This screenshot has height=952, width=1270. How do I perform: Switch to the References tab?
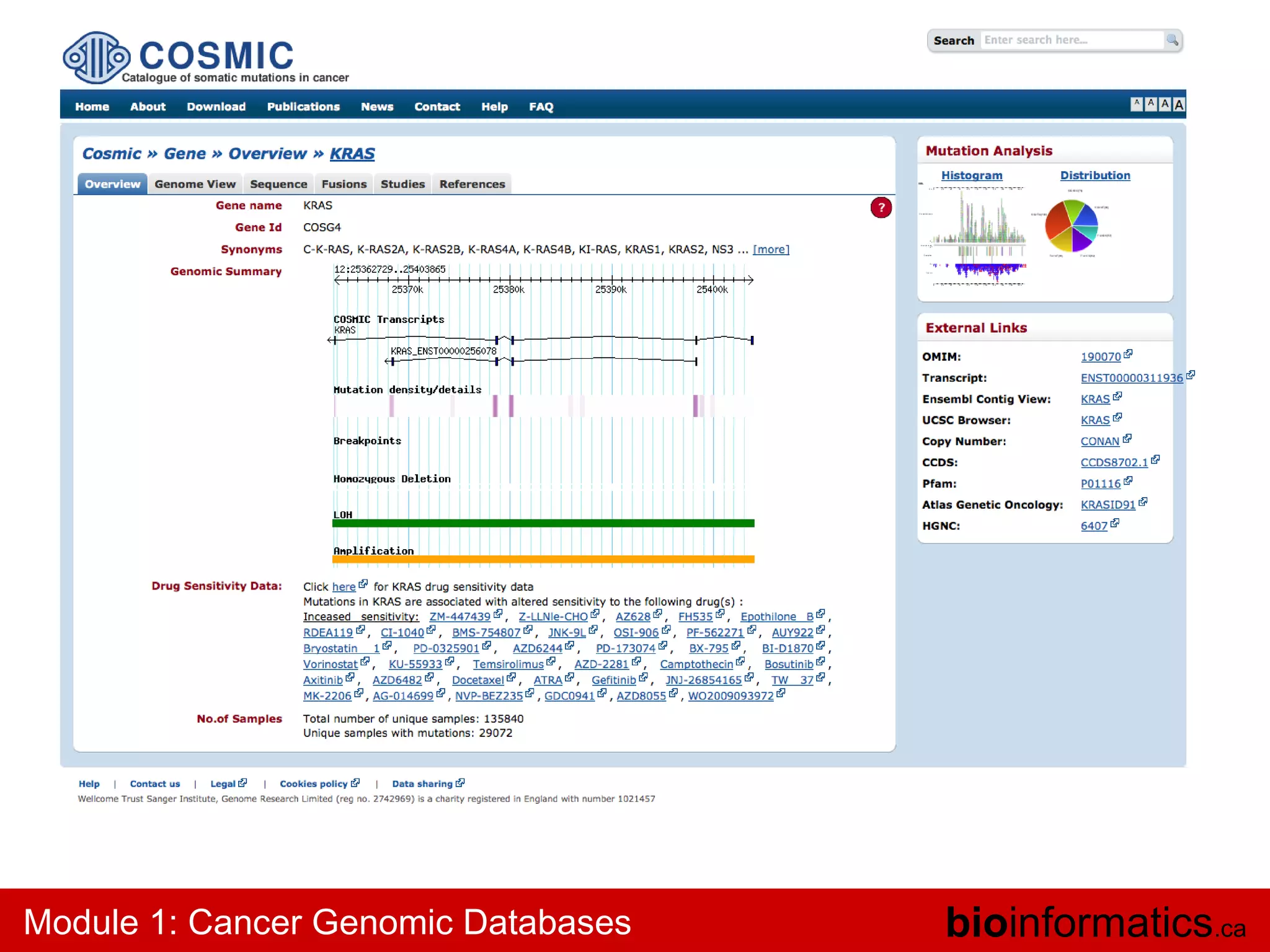coord(472,184)
